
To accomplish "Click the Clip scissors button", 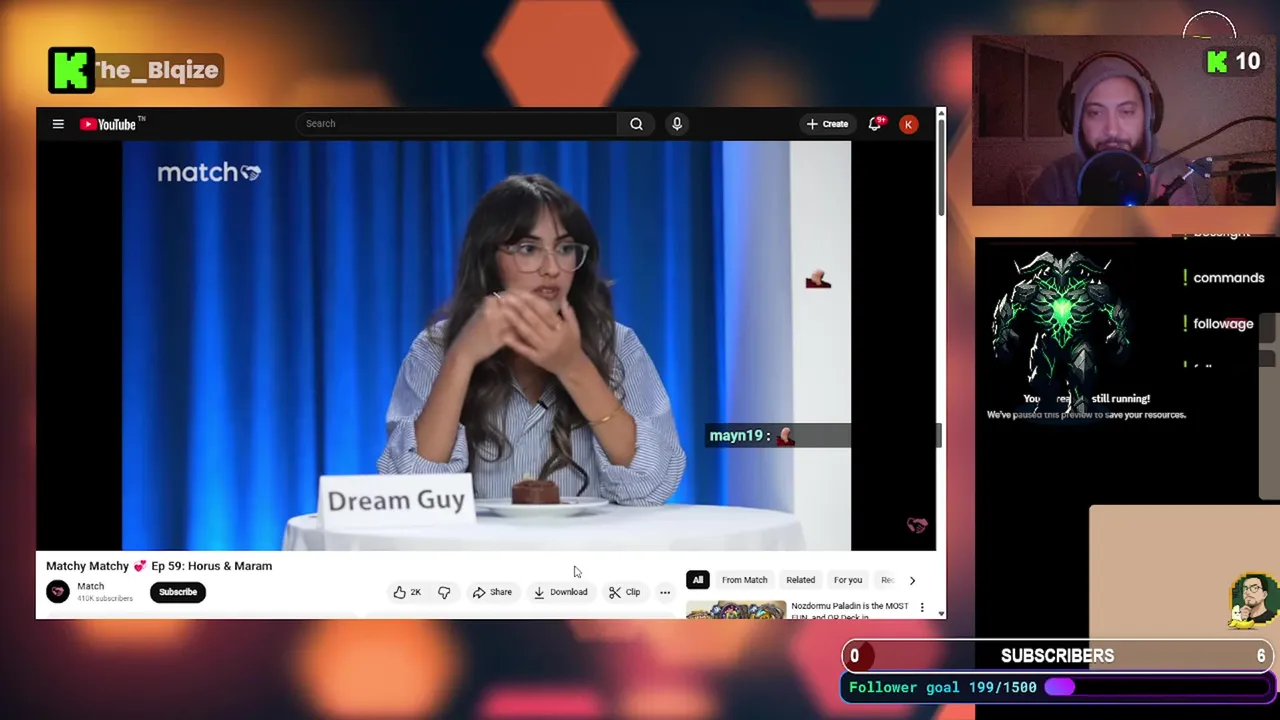I will point(624,592).
